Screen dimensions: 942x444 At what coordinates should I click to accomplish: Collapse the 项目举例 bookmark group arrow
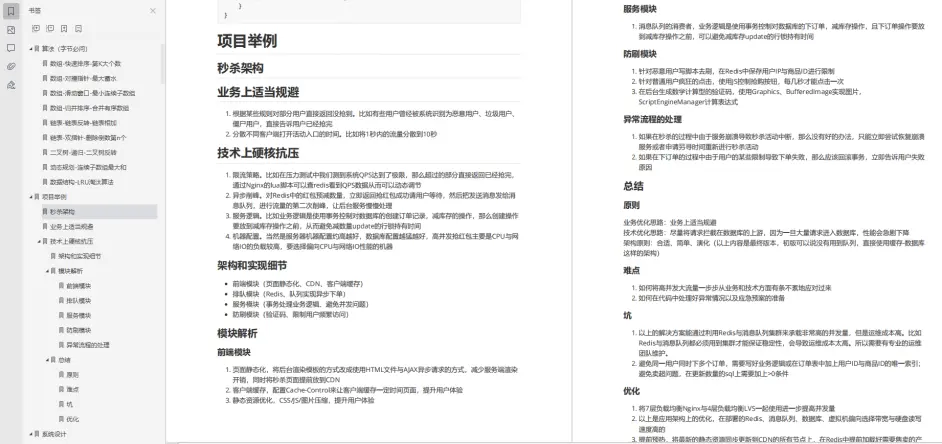[30, 197]
